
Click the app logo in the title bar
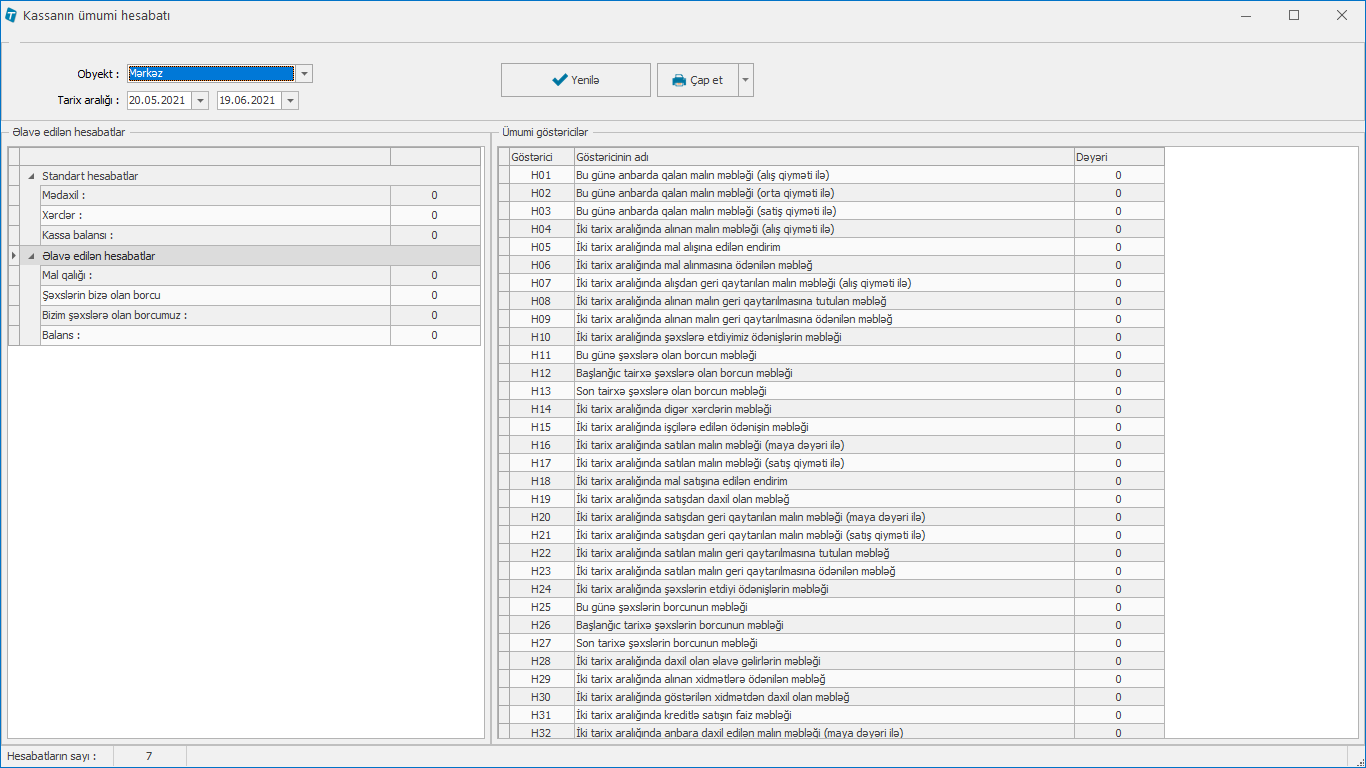coord(11,15)
